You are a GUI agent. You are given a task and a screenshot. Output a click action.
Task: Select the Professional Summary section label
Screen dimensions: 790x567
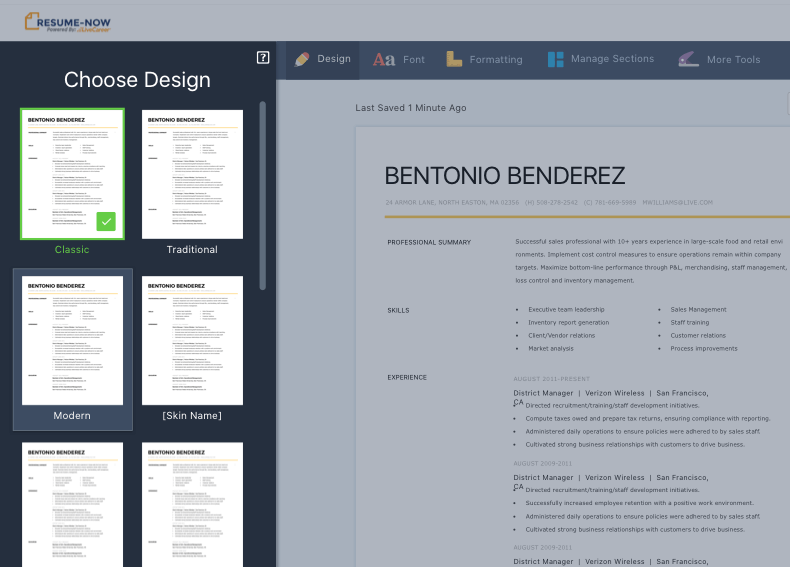(x=429, y=242)
